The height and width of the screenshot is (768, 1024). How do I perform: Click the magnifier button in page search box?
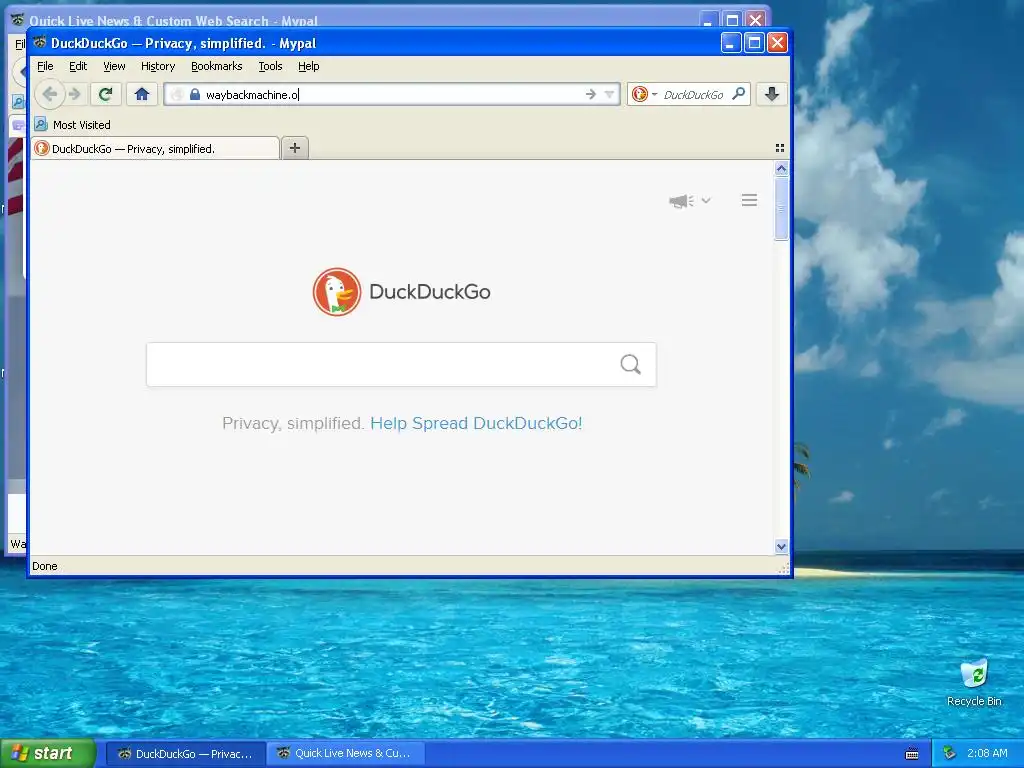pos(630,364)
